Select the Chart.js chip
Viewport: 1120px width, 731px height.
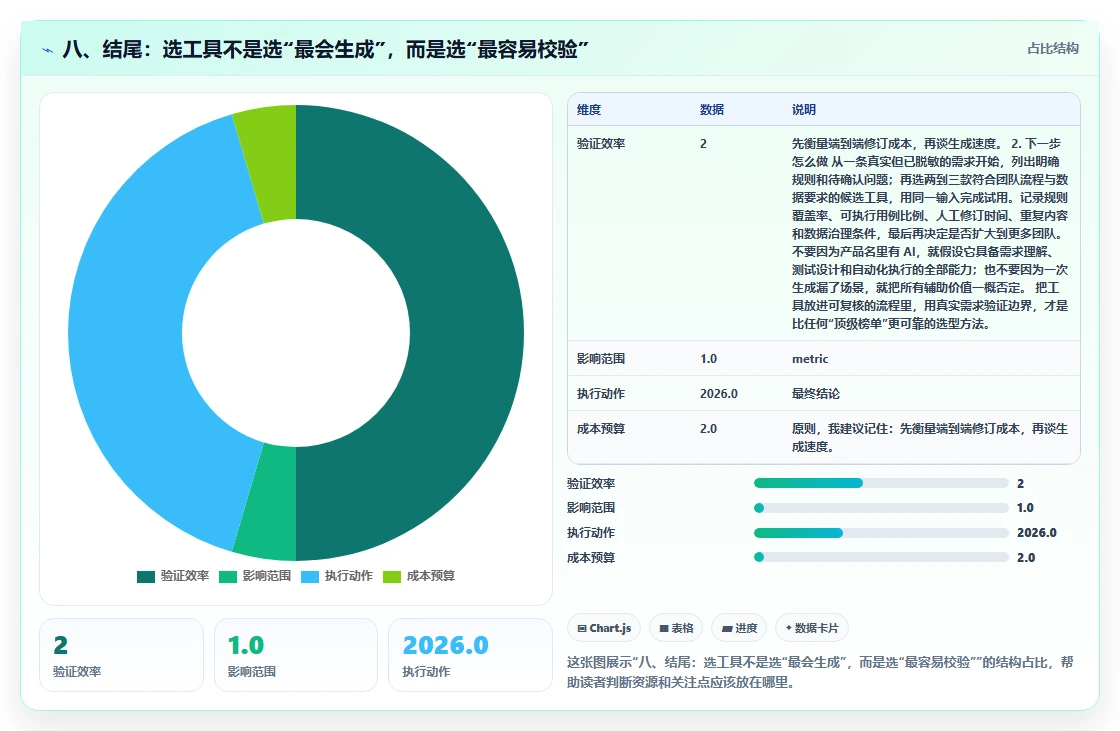pyautogui.click(x=604, y=628)
